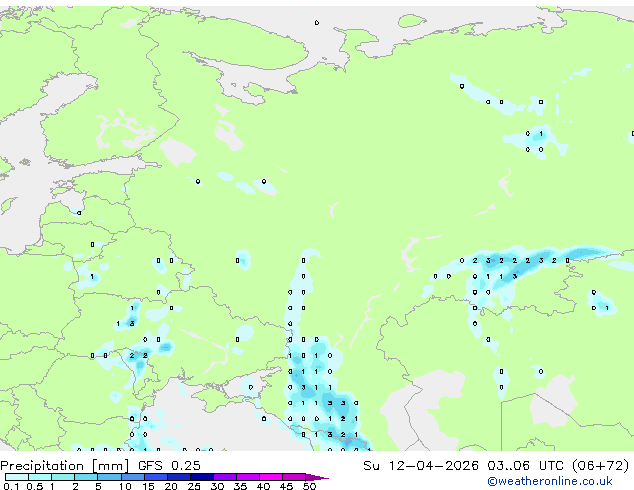Screen dimensions: 634x490
Task: Select the 25–30 mm navy swatch
Action: click(x=201, y=477)
